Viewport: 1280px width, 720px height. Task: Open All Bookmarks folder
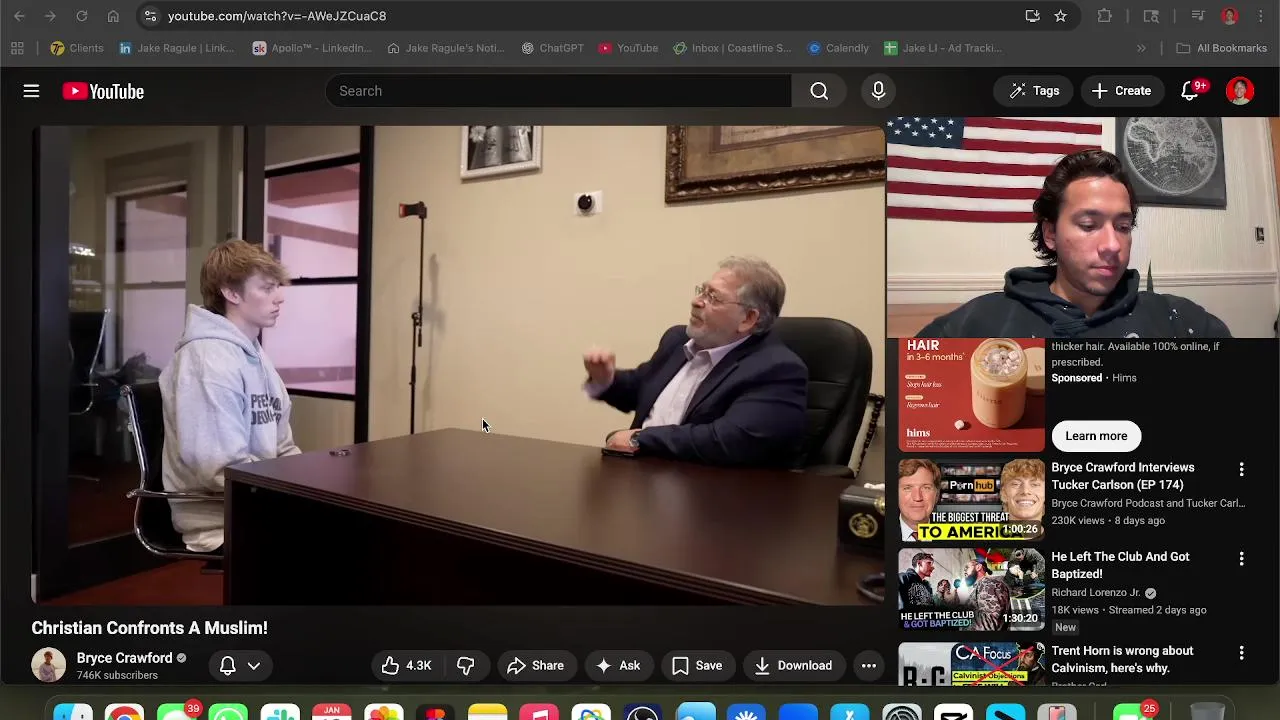coord(1221,48)
